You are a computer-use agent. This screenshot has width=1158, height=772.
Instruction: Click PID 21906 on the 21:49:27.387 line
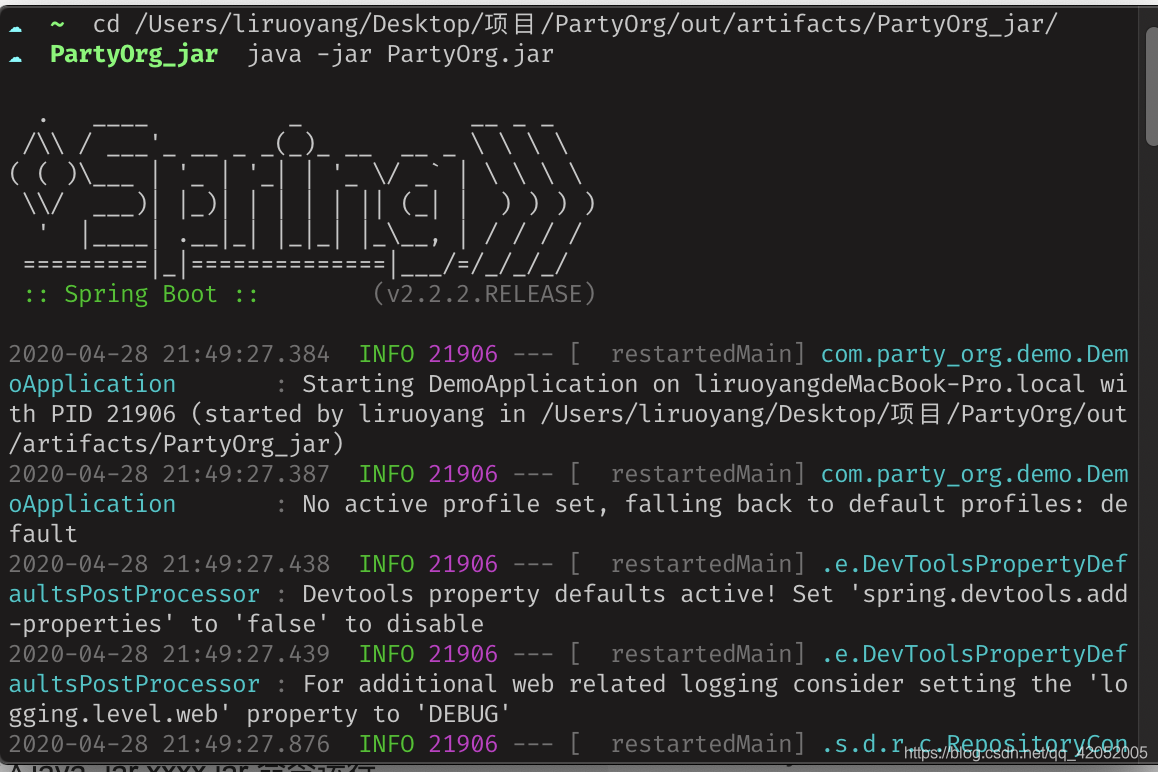click(x=463, y=474)
